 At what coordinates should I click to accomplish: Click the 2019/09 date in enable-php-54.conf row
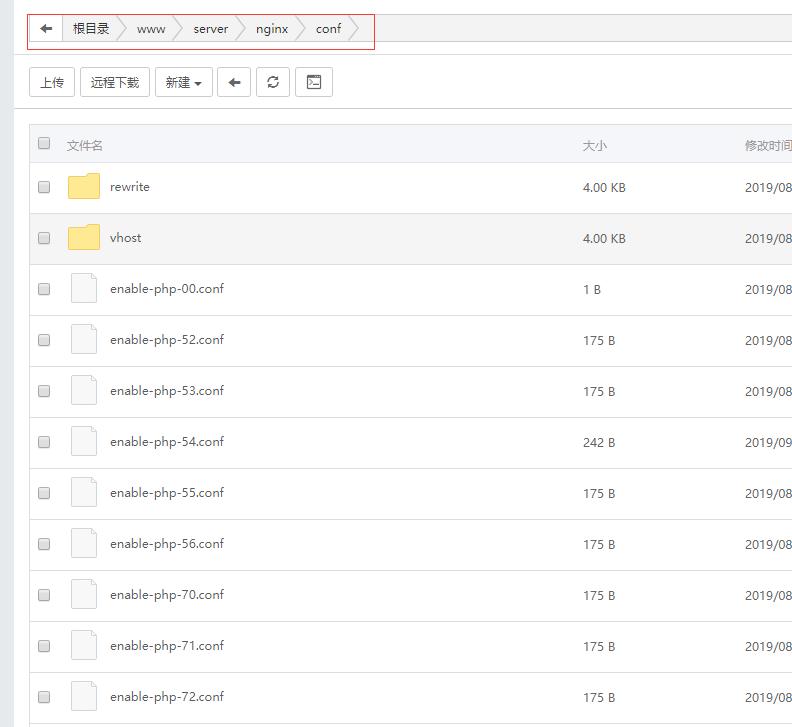[x=768, y=443]
